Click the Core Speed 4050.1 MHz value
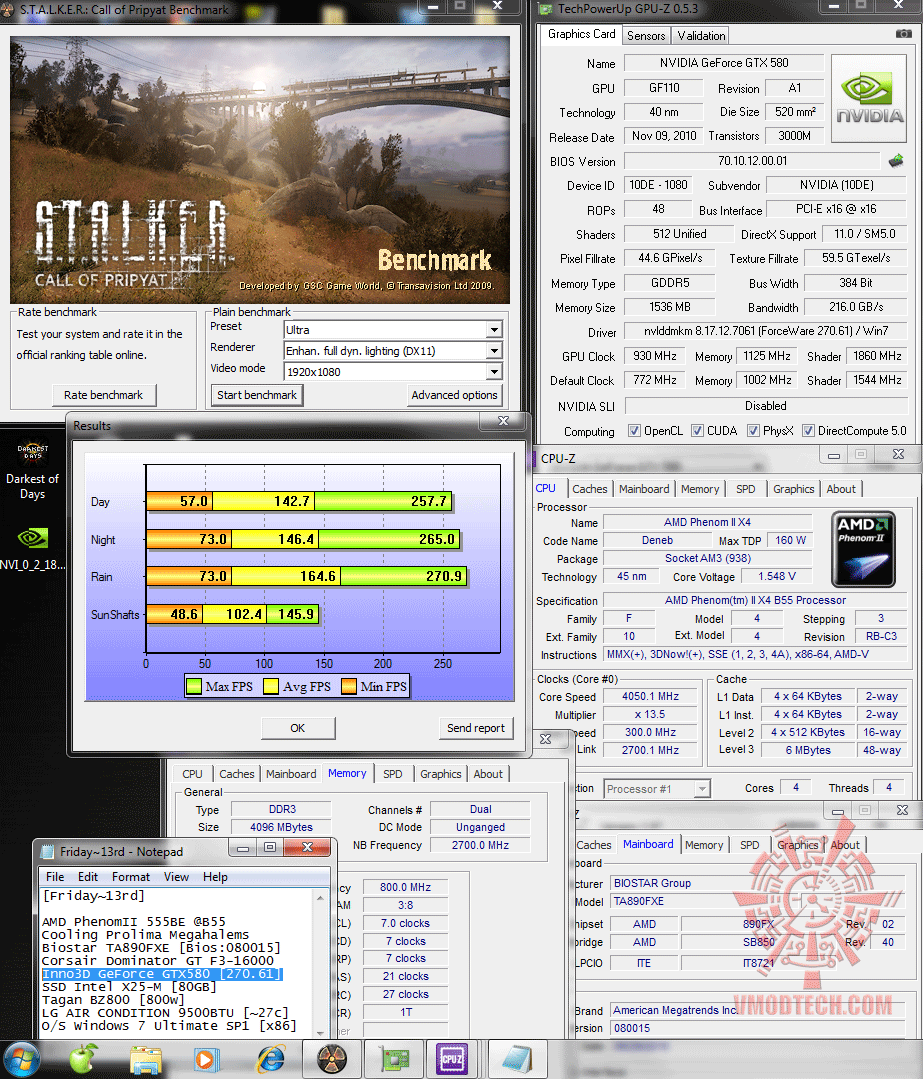 pos(650,696)
